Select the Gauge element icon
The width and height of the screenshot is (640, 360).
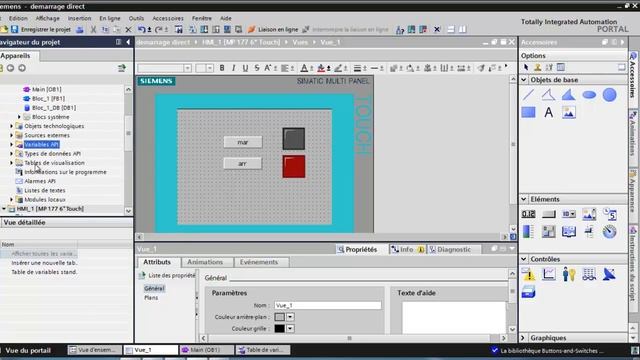tap(609, 231)
